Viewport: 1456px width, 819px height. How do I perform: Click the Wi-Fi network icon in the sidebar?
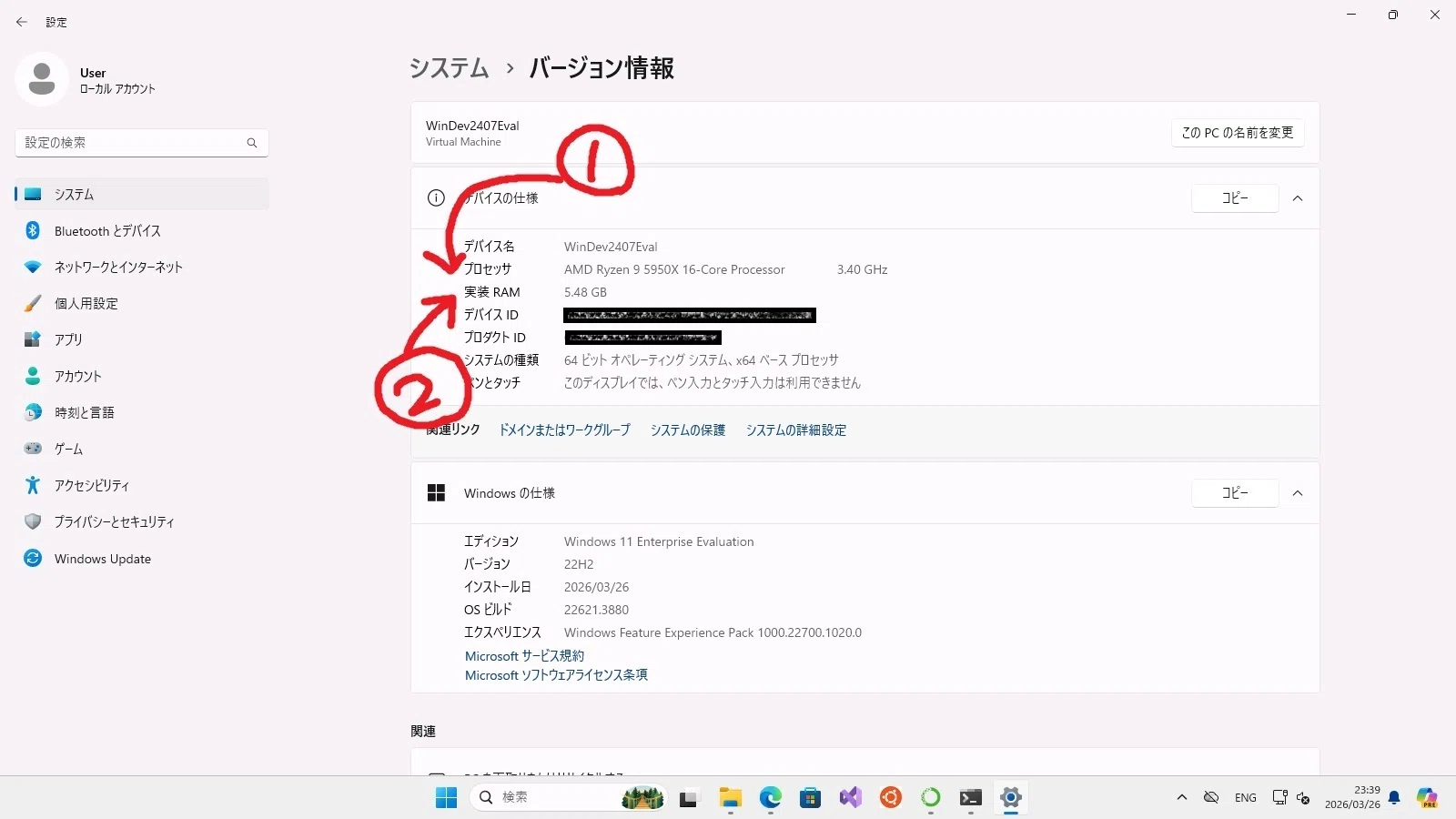coord(33,267)
